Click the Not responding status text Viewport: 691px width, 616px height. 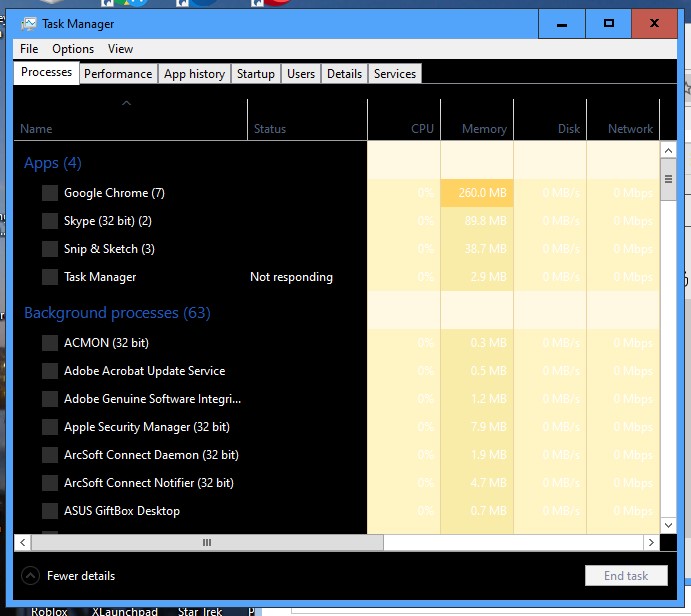click(291, 277)
